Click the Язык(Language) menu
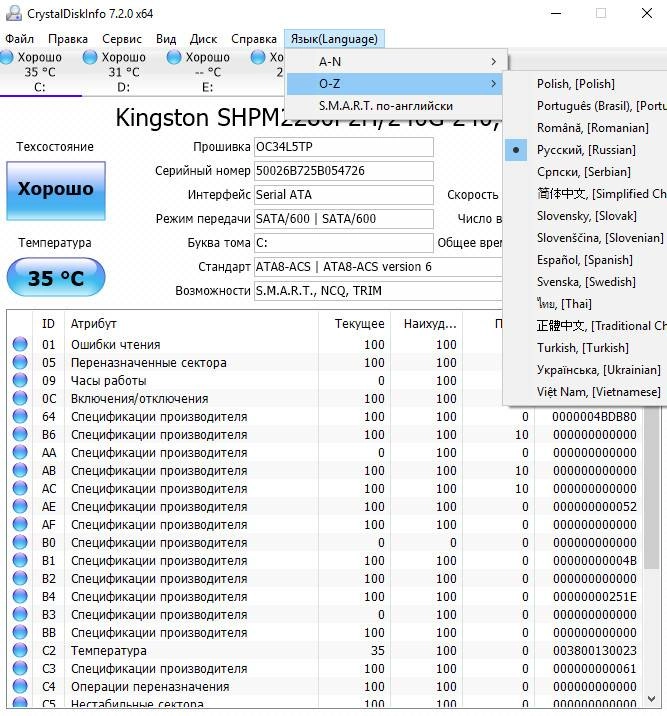Viewport: 667px width, 716px height. coord(334,39)
